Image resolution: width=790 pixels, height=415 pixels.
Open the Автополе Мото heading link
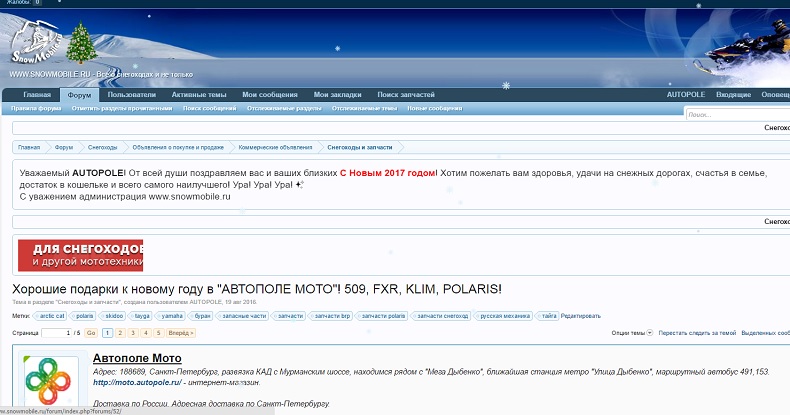(x=137, y=358)
